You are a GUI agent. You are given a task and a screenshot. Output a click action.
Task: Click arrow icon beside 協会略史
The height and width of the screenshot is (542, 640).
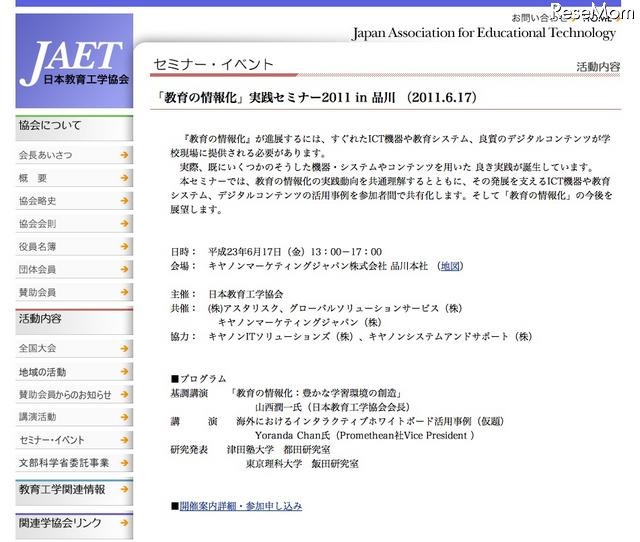point(123,201)
